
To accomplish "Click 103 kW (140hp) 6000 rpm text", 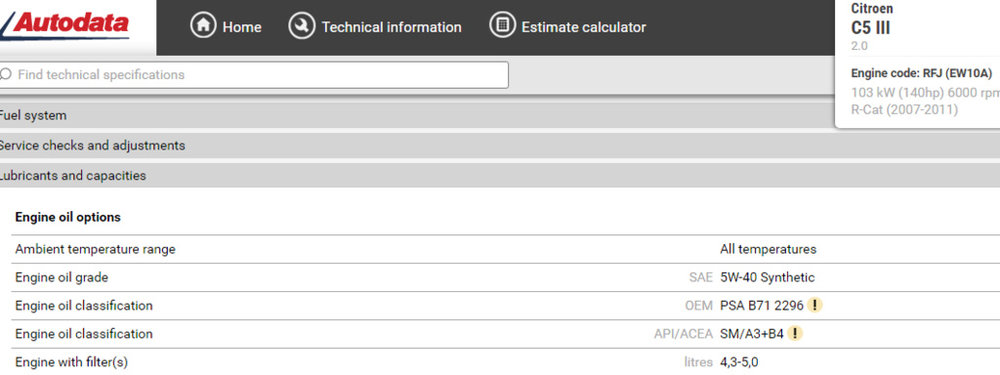I will tap(925, 92).
